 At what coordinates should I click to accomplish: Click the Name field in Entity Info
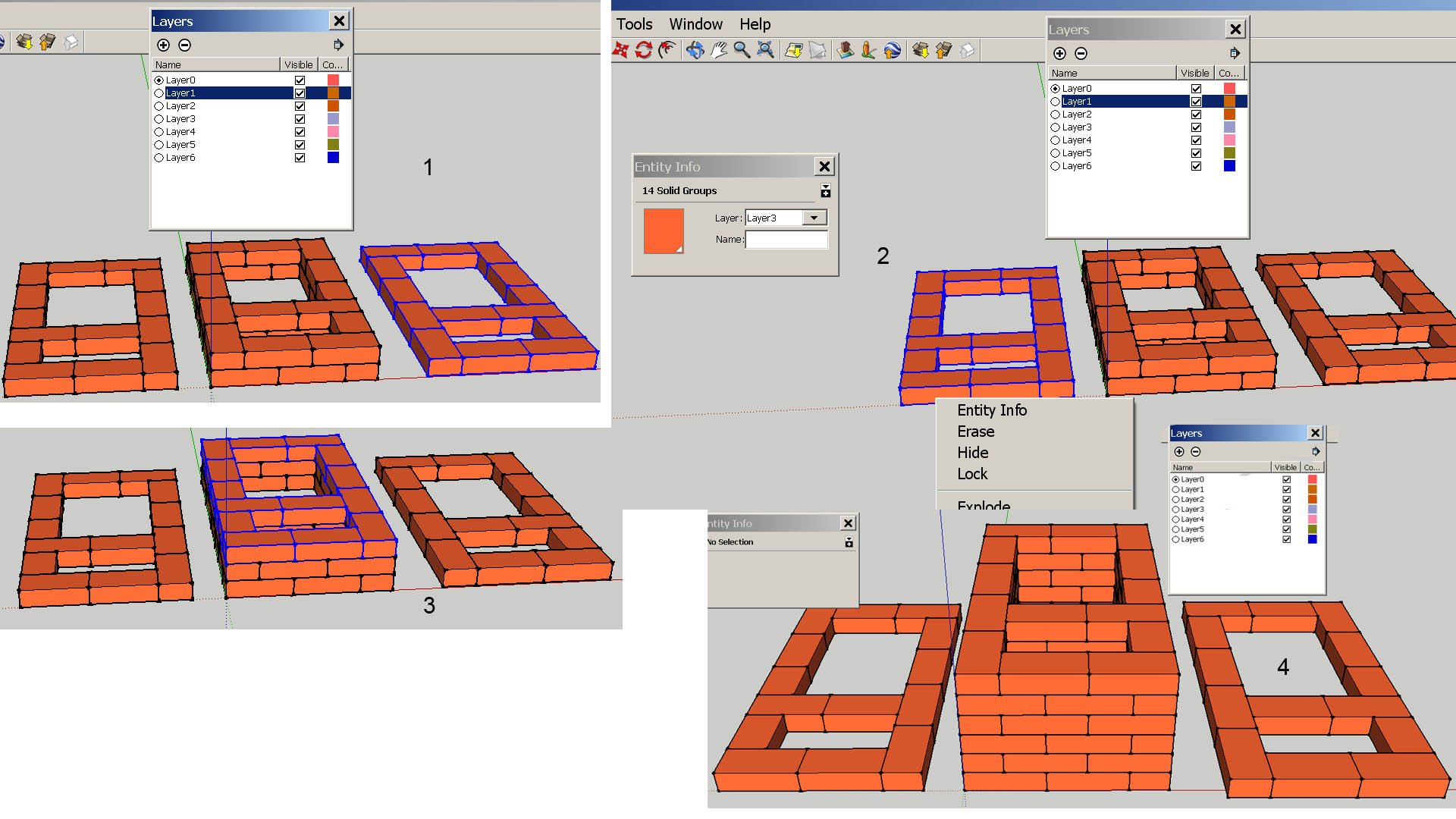click(786, 240)
